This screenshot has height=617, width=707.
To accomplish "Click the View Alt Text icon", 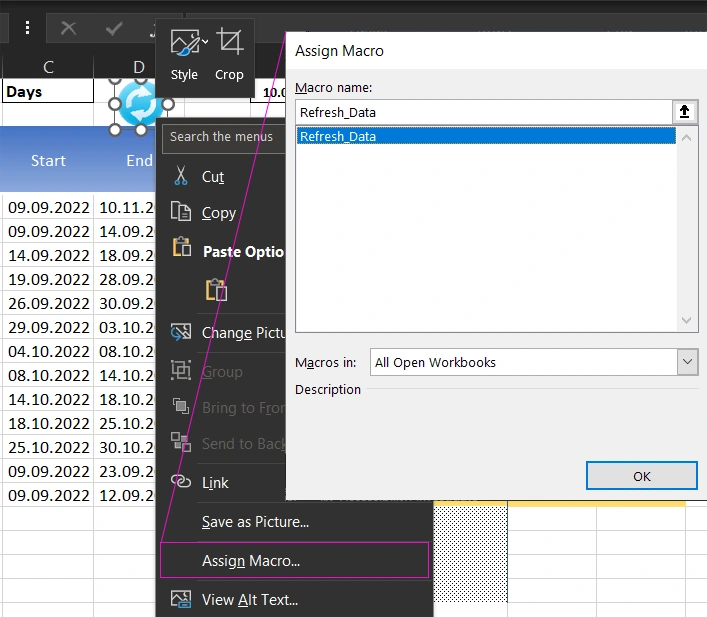I will (181, 600).
